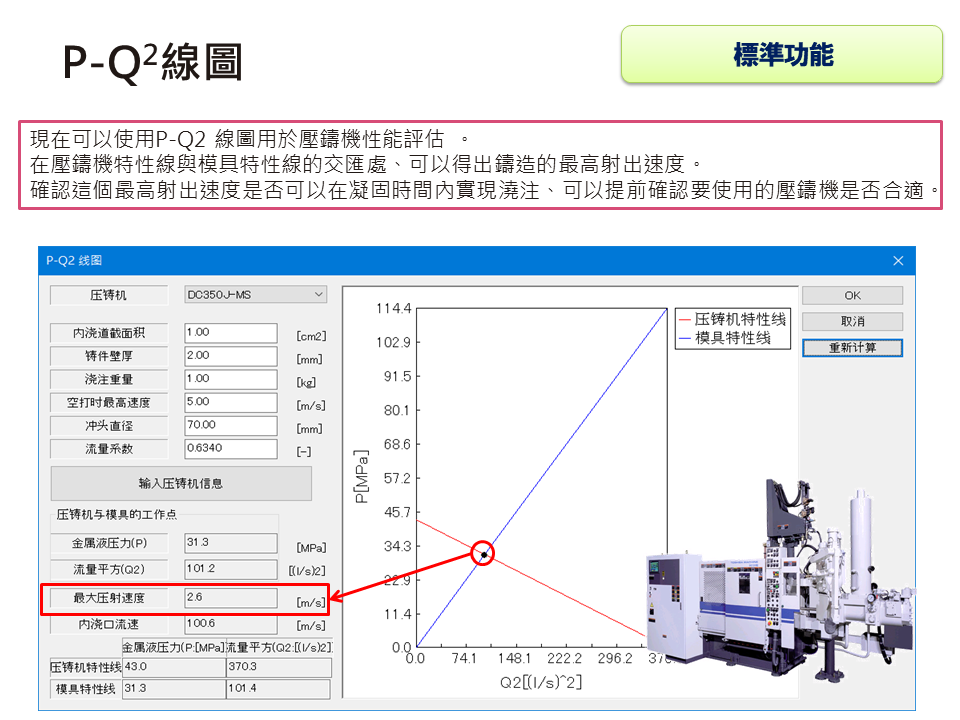Click the 输入压铸机信息 button
The image size is (960, 720).
(x=180, y=483)
